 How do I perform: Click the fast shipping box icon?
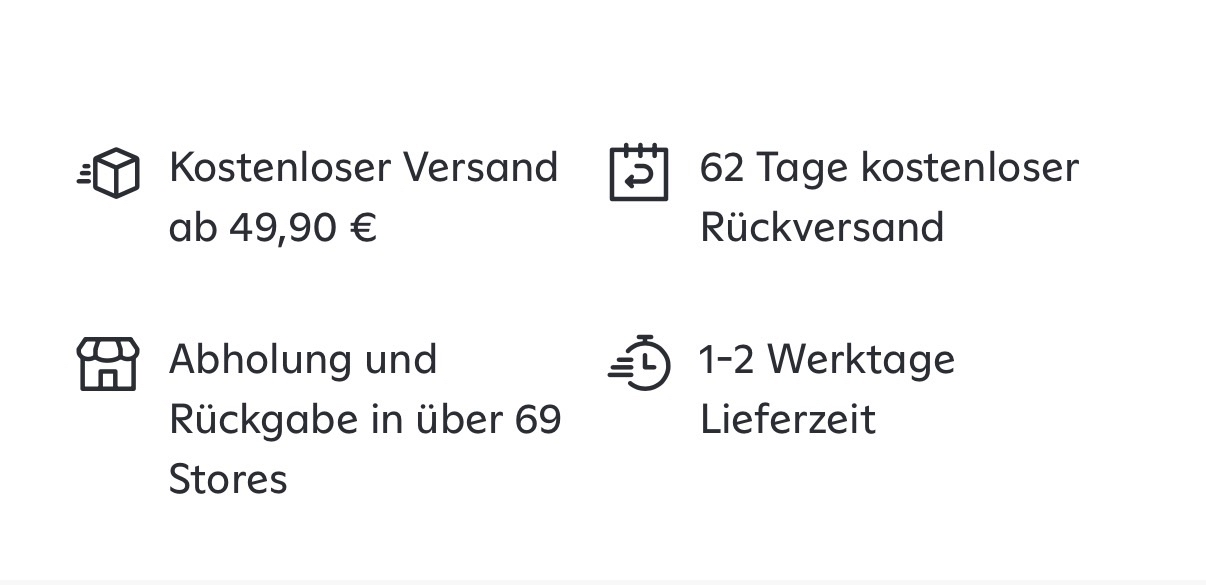pyautogui.click(x=109, y=174)
